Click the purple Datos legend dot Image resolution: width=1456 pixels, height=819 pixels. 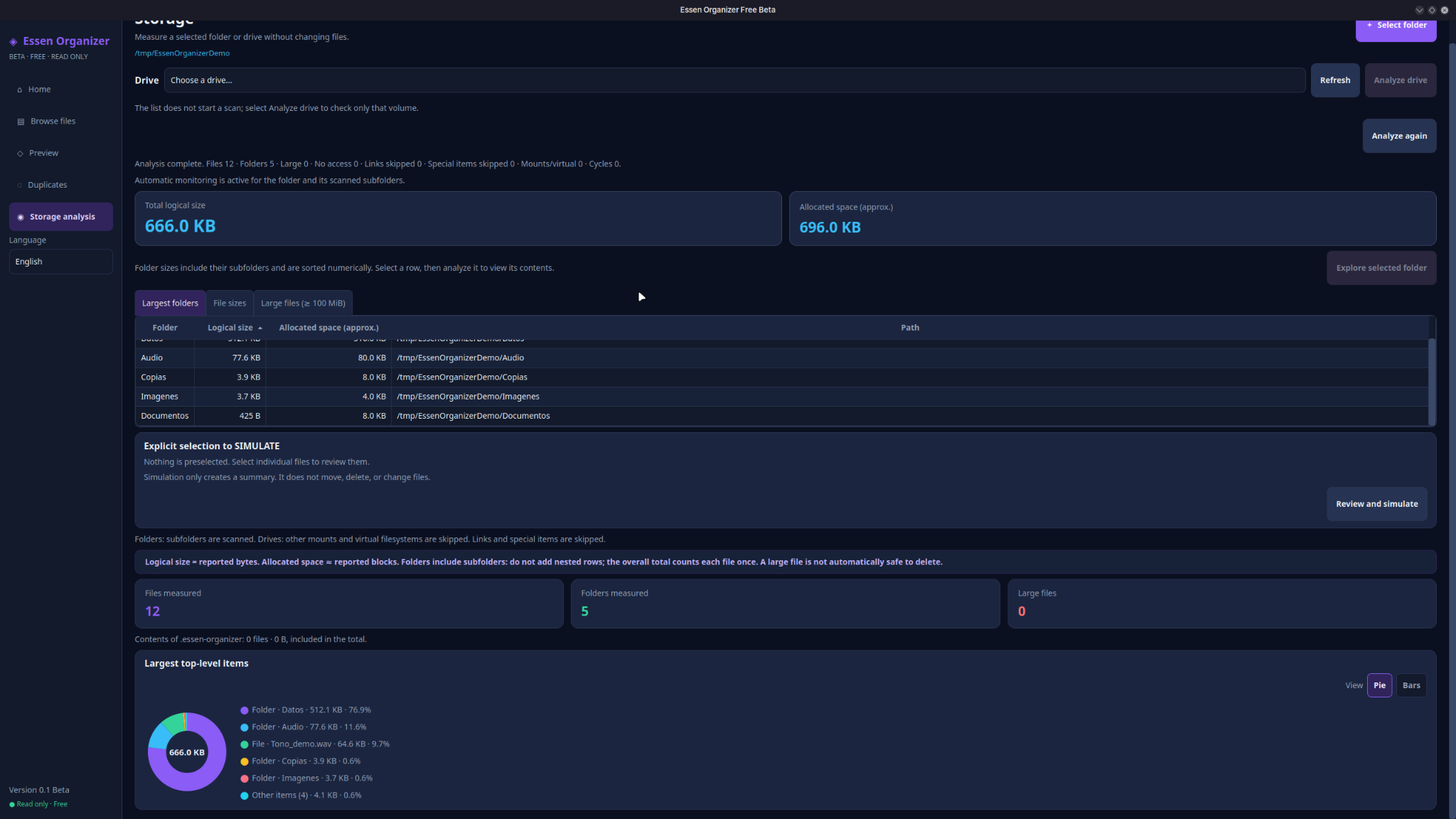click(x=245, y=710)
